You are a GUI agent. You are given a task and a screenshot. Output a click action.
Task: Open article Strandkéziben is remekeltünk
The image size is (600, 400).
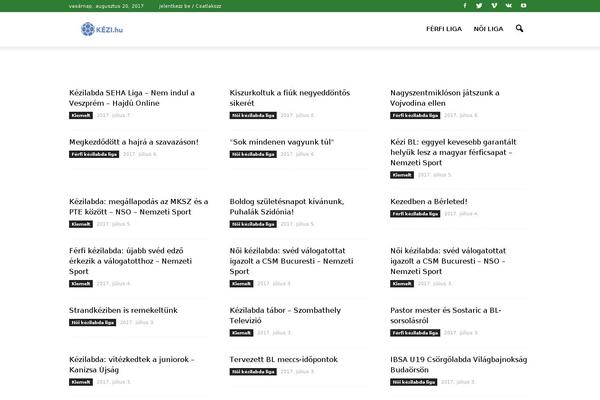[123, 310]
